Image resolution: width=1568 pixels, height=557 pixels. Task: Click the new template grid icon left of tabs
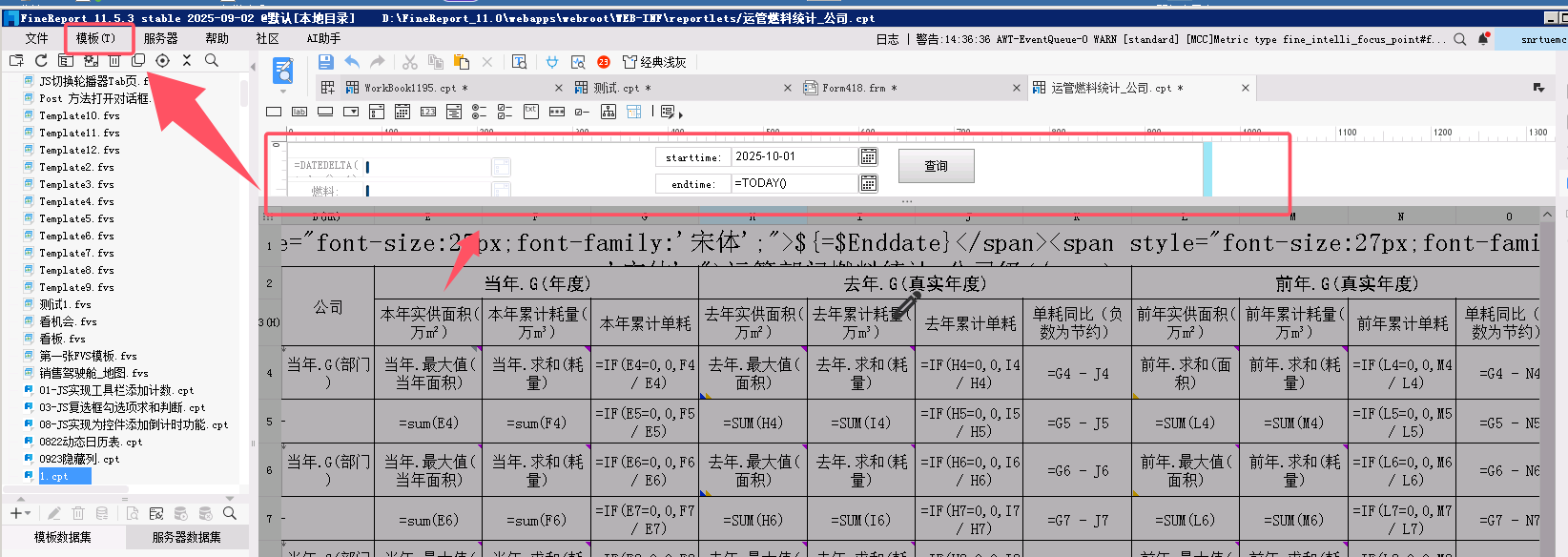coord(327,88)
